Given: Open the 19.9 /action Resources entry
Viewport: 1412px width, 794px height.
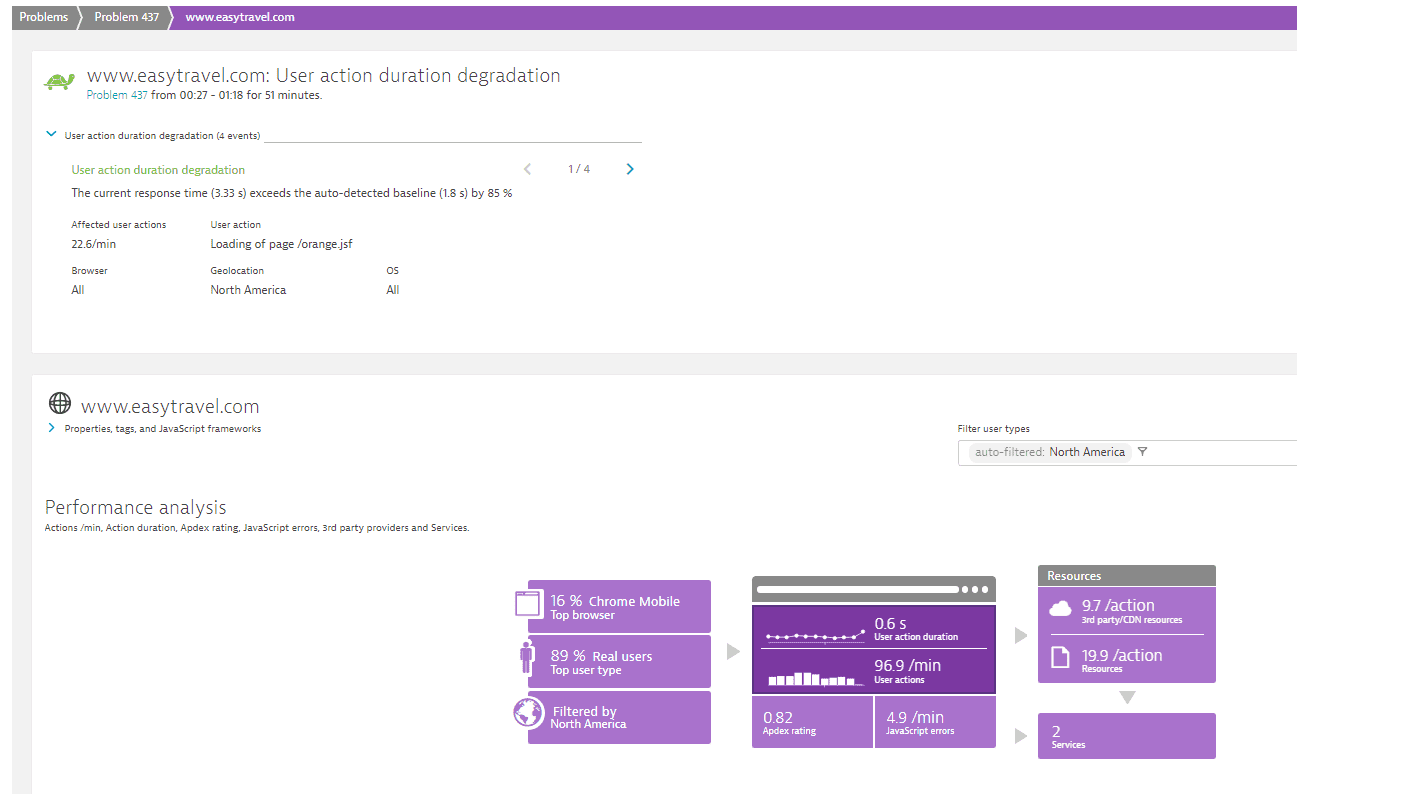Looking at the screenshot, I should tap(1127, 659).
